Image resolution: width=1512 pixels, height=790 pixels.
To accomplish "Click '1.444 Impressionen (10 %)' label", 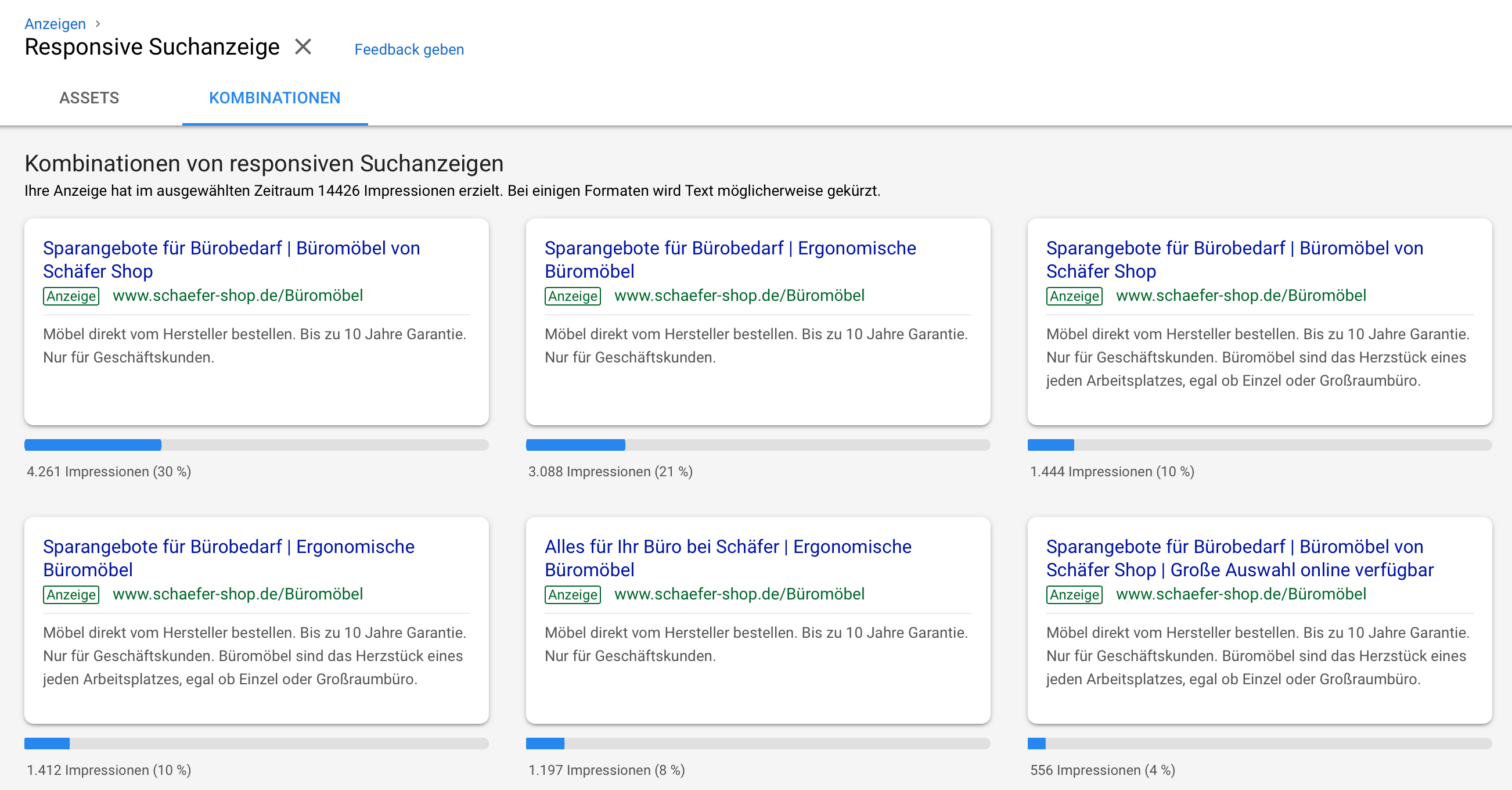I will [x=1113, y=471].
